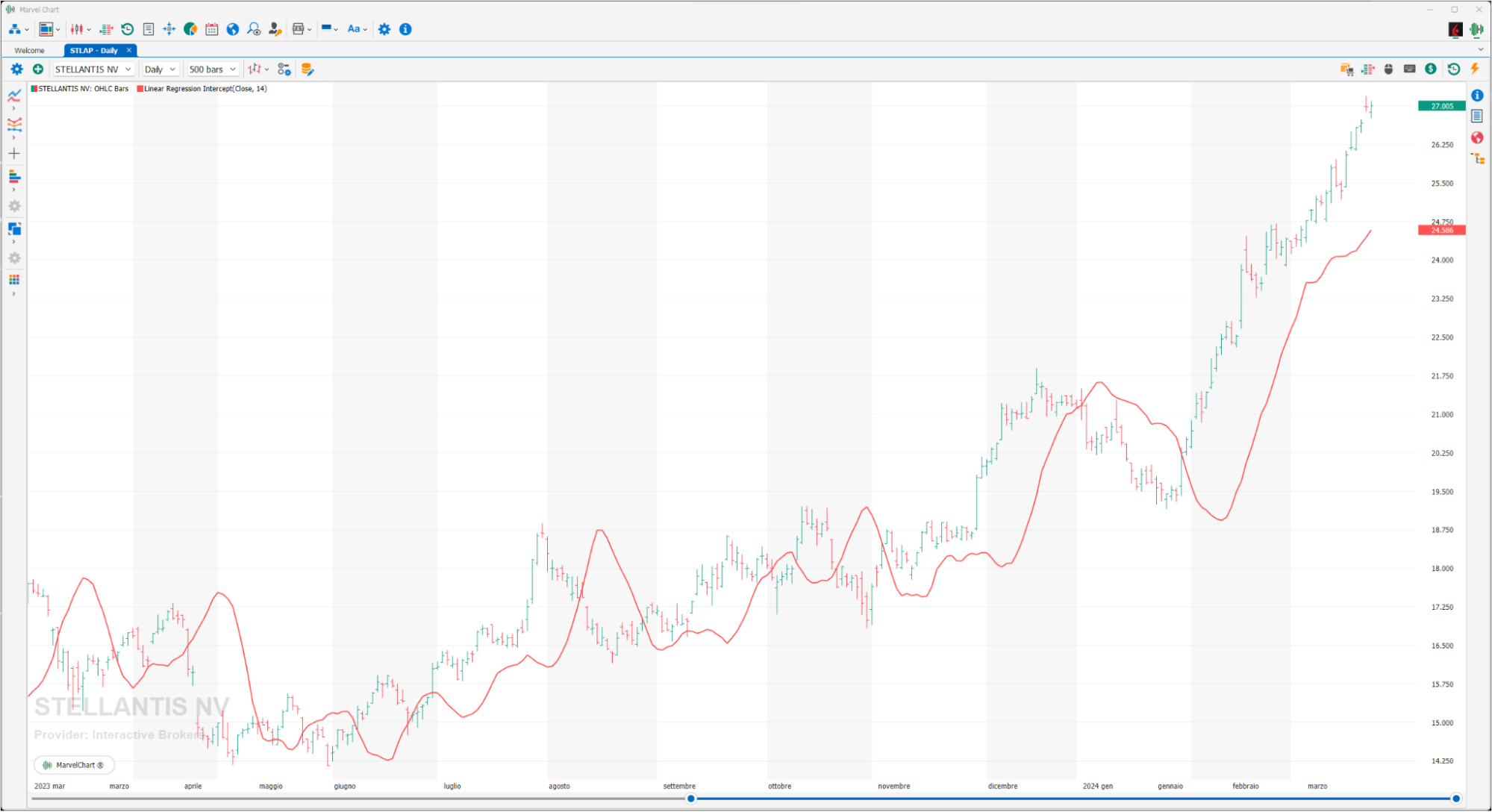This screenshot has height=812, width=1492.
Task: Click the blue globe icon
Action: coord(233,29)
